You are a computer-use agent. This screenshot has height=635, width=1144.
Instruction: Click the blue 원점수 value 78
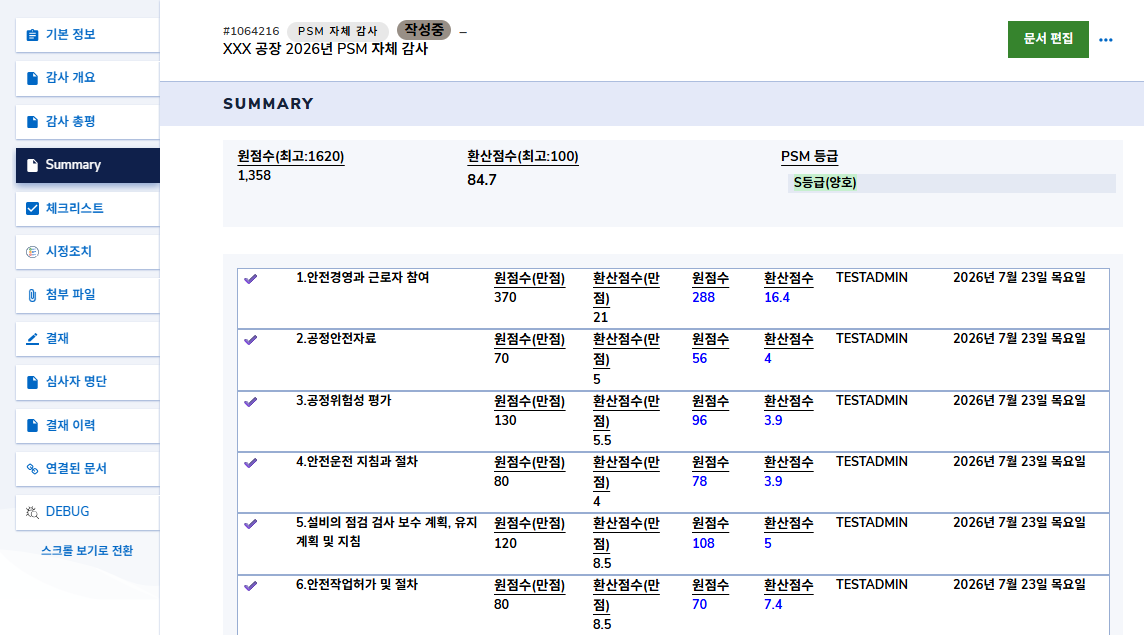pyautogui.click(x=700, y=482)
